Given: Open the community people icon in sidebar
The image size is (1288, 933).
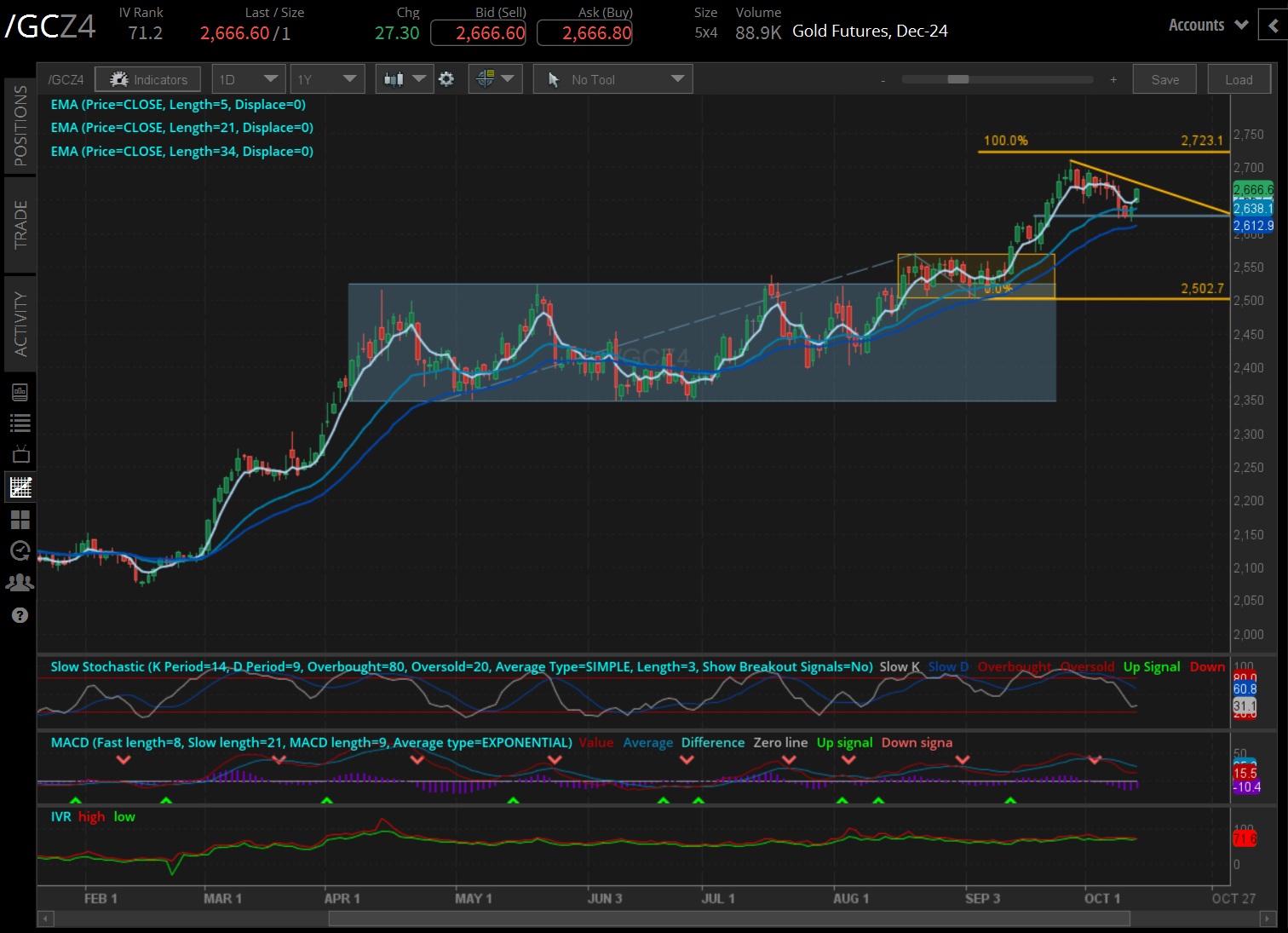Looking at the screenshot, I should pyautogui.click(x=20, y=582).
